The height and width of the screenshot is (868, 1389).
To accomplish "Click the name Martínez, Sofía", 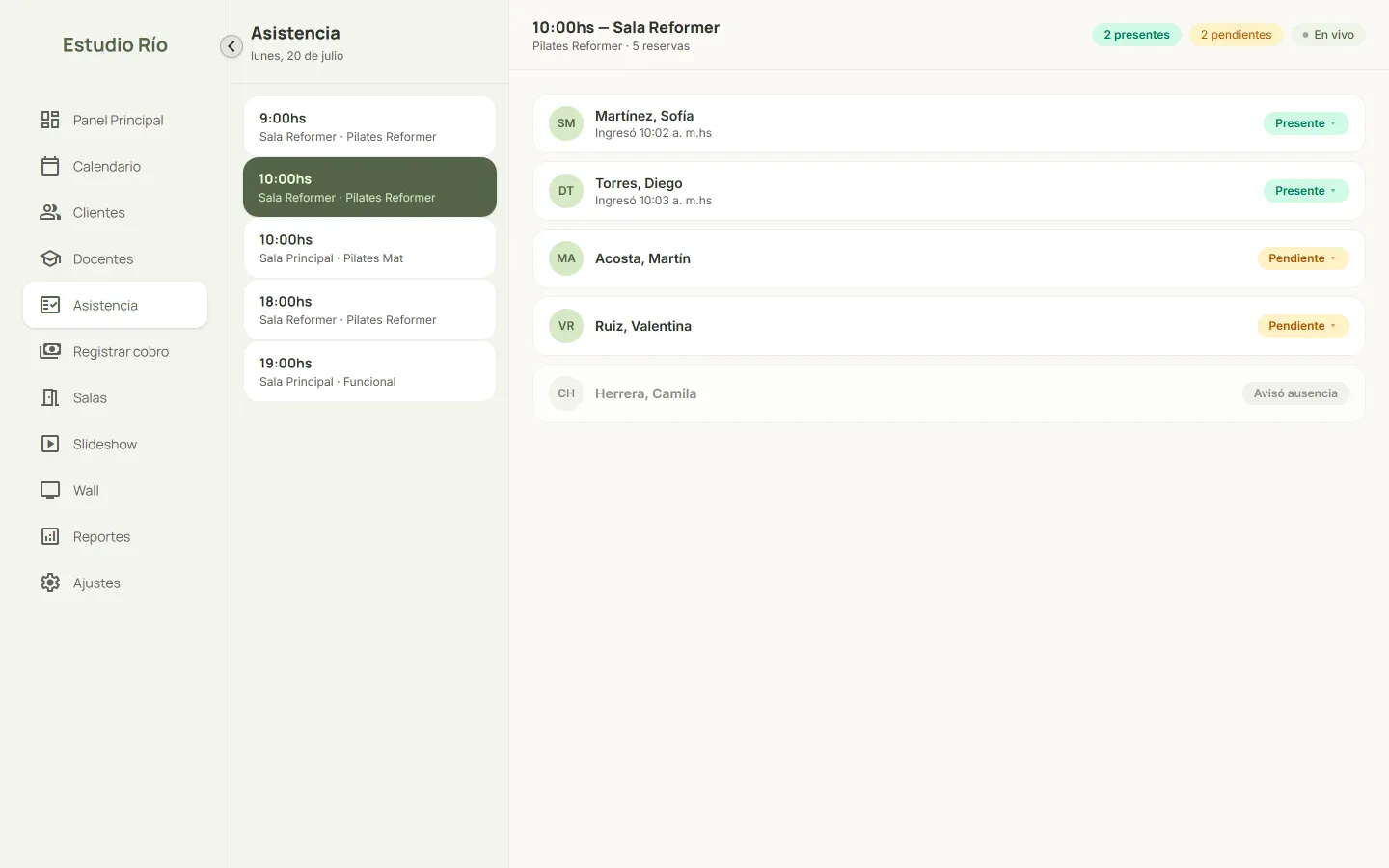I will click(644, 116).
